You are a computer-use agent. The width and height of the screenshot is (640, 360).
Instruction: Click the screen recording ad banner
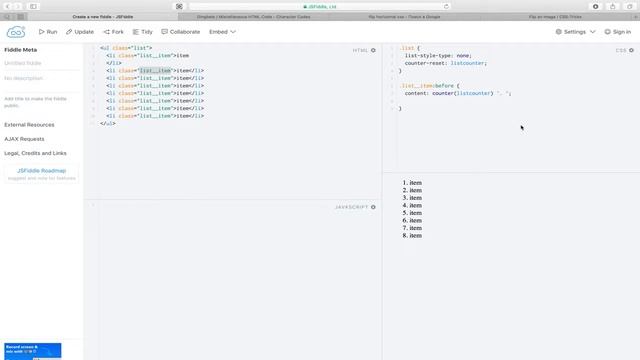pos(33,351)
